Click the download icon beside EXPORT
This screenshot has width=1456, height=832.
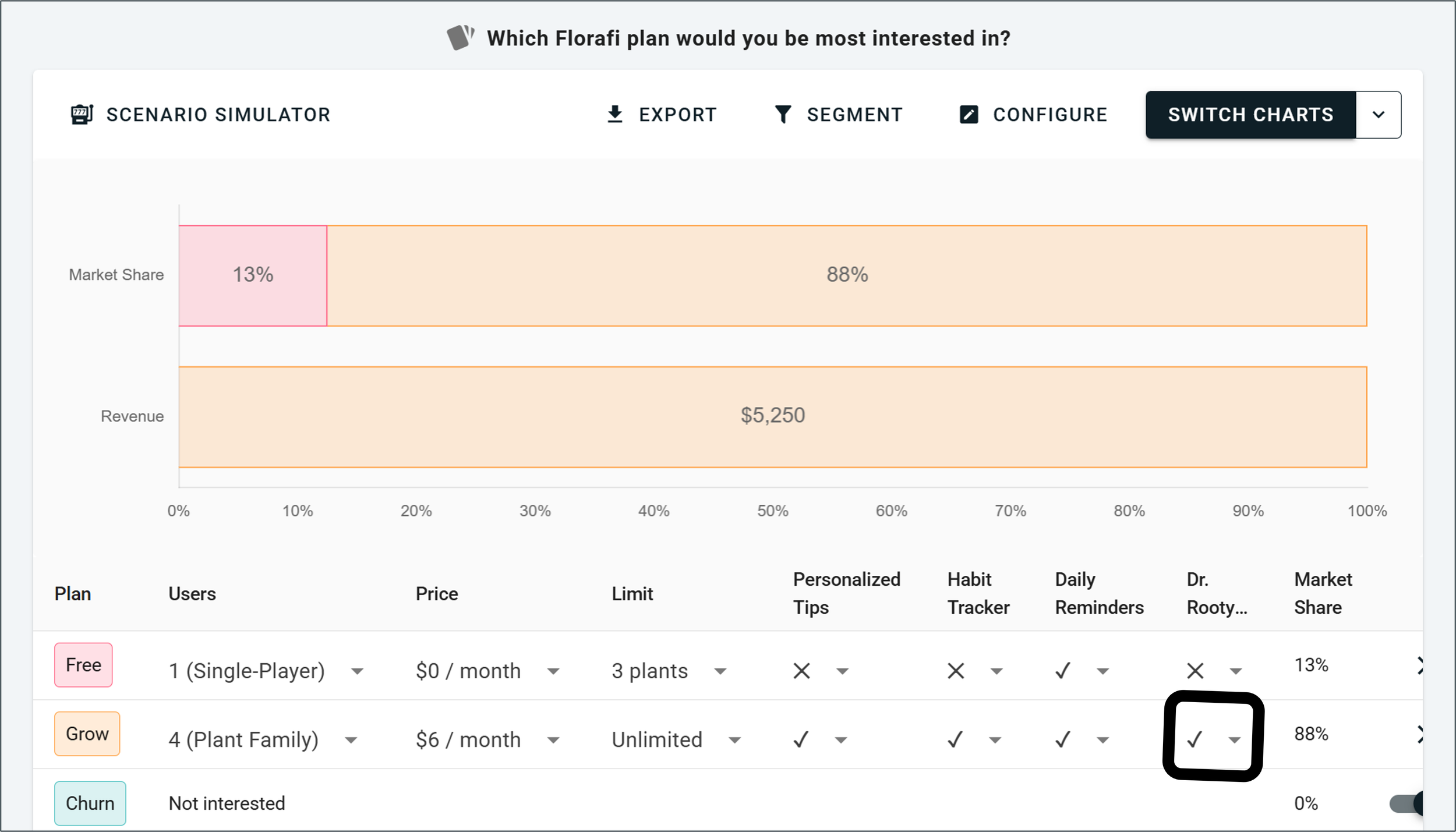click(615, 114)
